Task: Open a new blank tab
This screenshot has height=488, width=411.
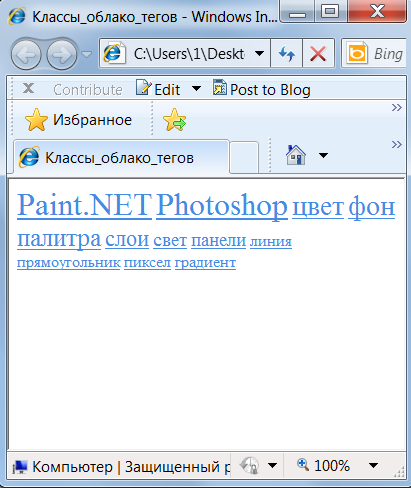Action: [x=244, y=157]
